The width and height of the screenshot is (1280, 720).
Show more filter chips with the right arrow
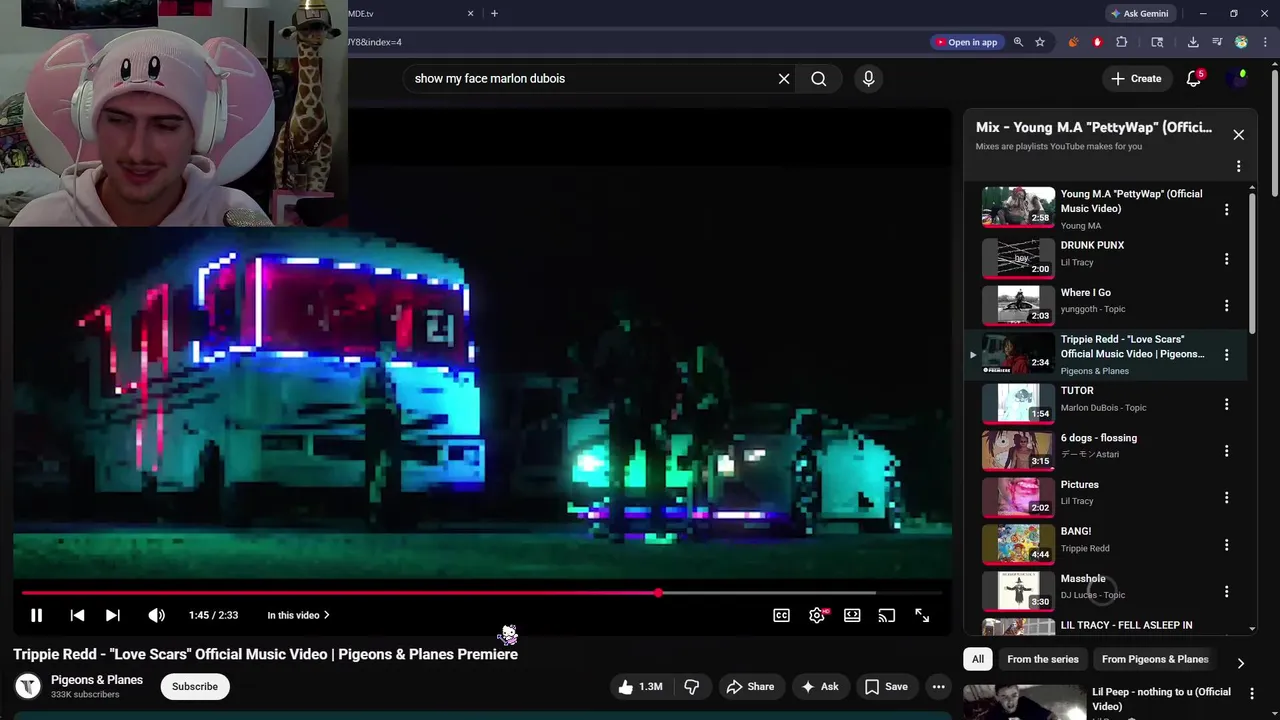pyautogui.click(x=1240, y=663)
